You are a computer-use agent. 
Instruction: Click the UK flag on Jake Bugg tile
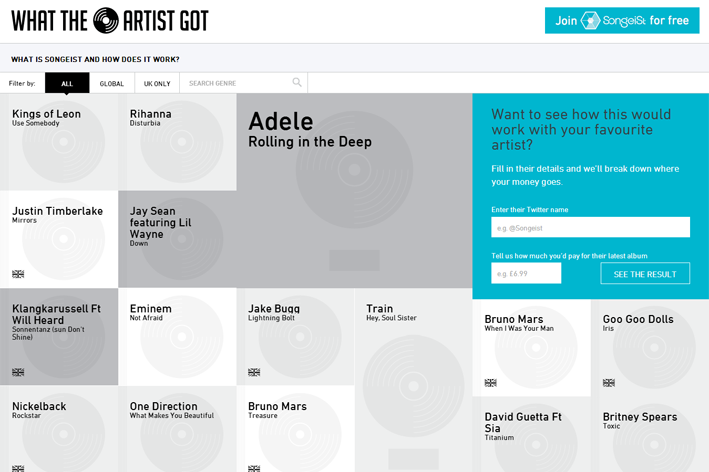(x=254, y=372)
